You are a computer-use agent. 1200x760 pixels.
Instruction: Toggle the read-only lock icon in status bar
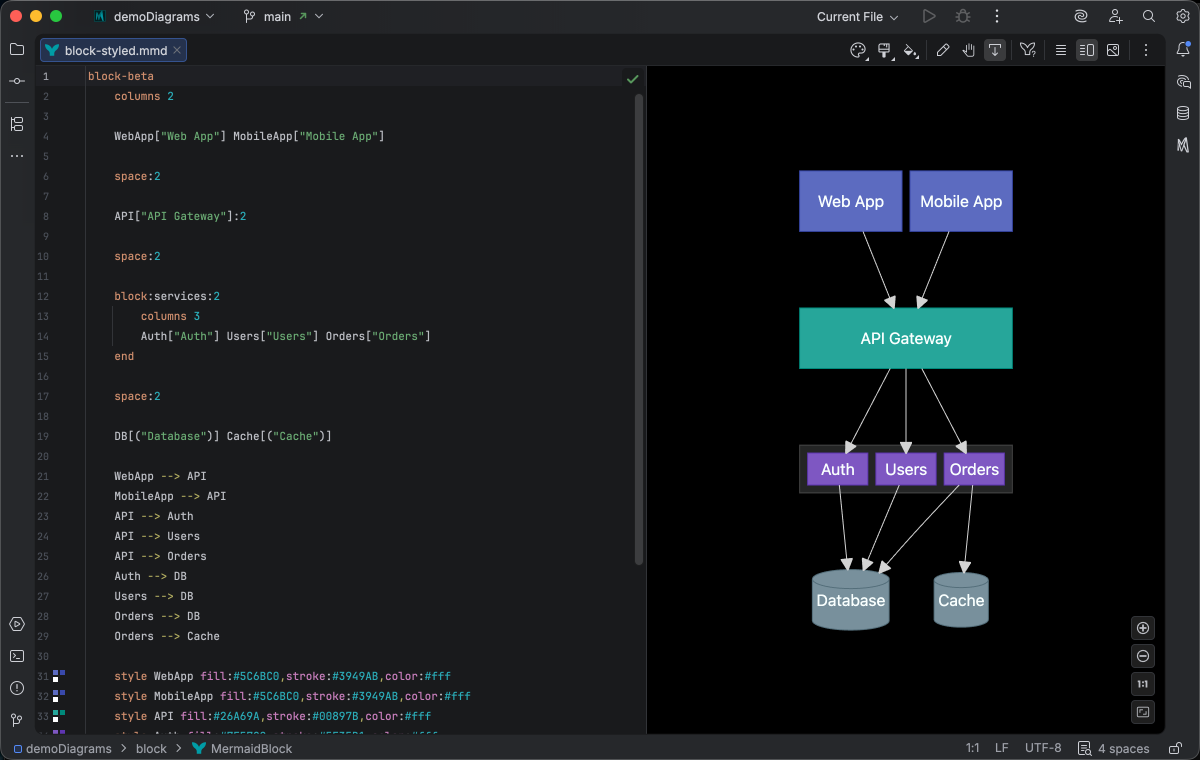click(x=1174, y=748)
